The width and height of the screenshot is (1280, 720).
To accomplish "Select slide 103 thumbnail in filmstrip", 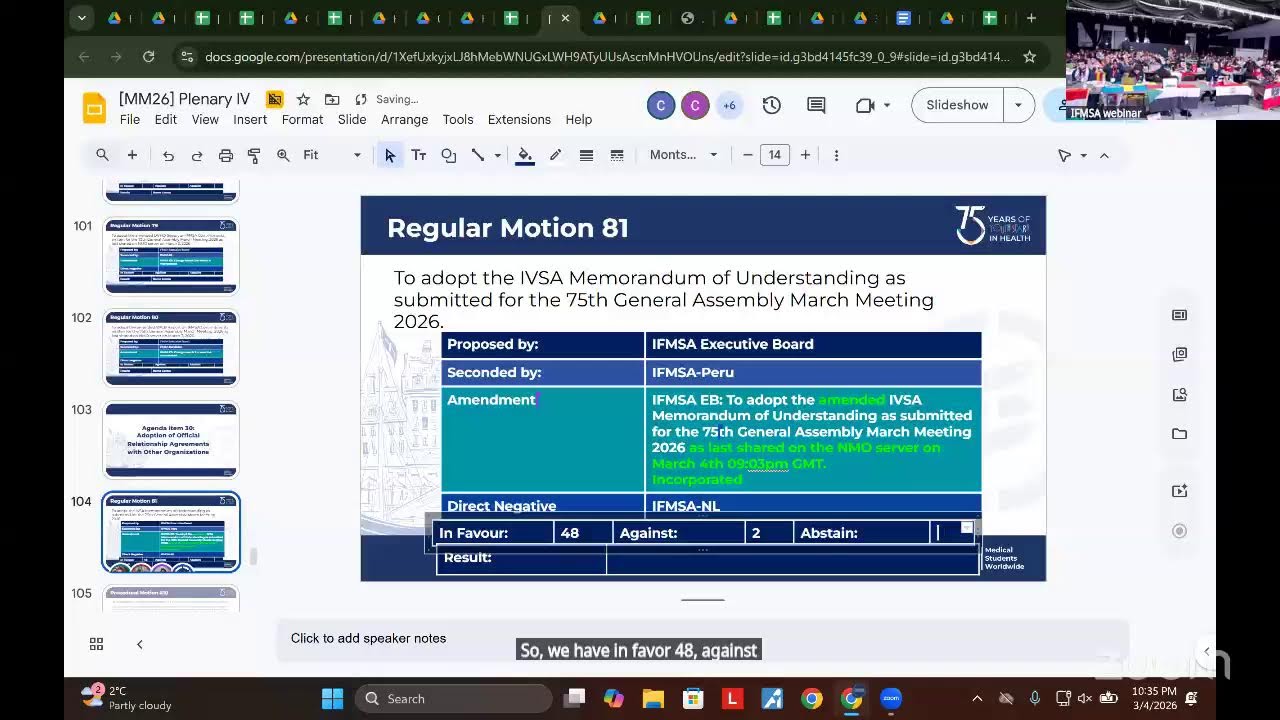I will 171,440.
